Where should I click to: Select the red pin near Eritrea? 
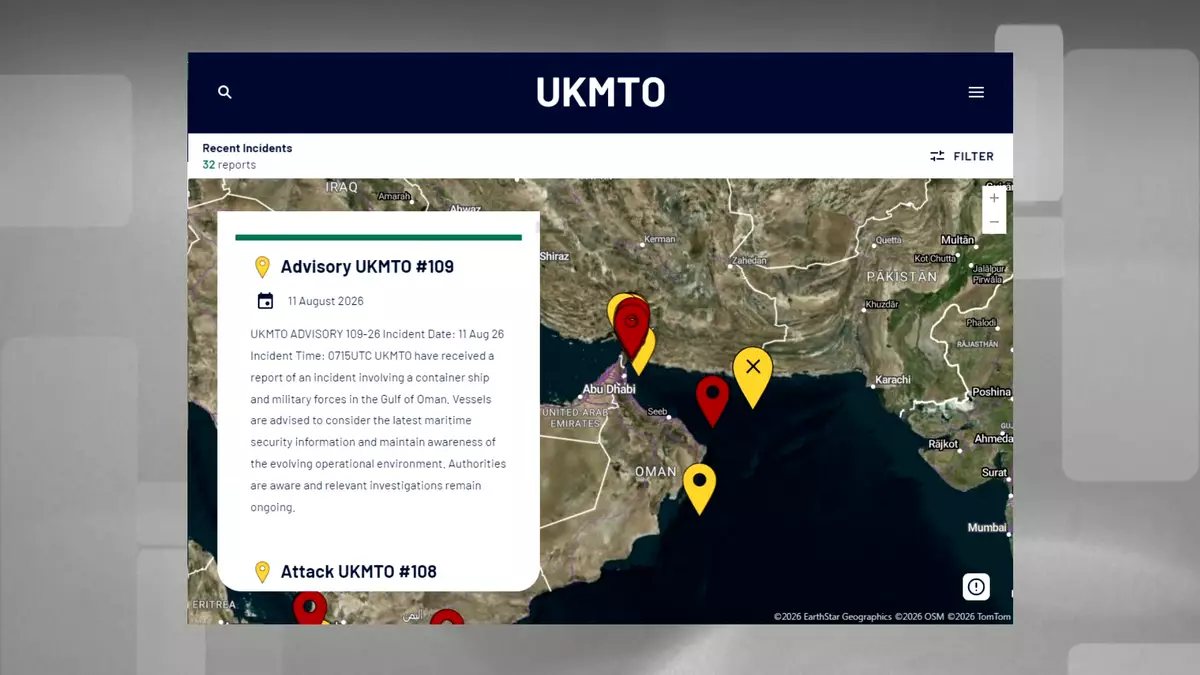[310, 607]
